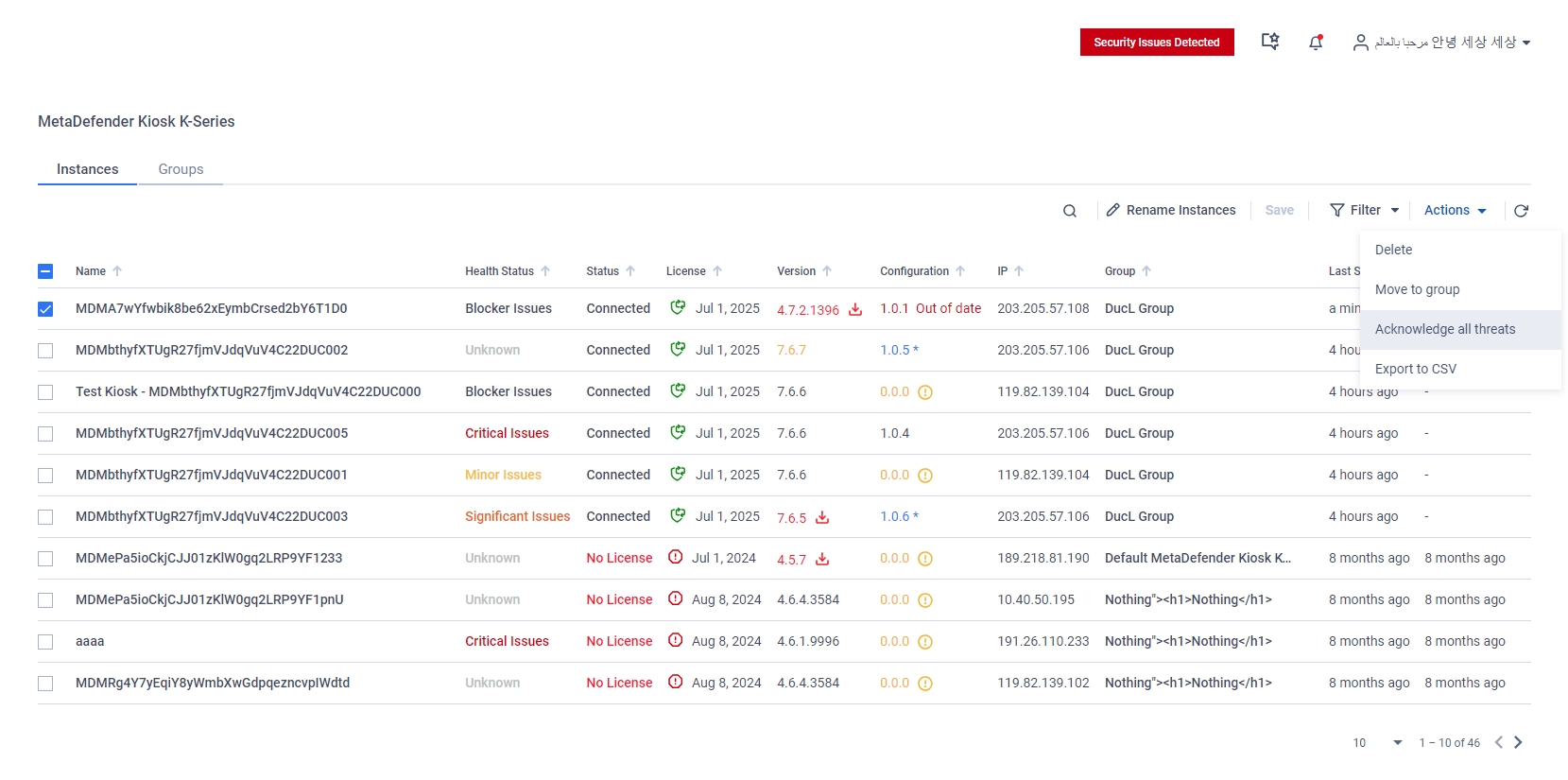
Task: Click the disabled Save button
Action: pyautogui.click(x=1280, y=210)
